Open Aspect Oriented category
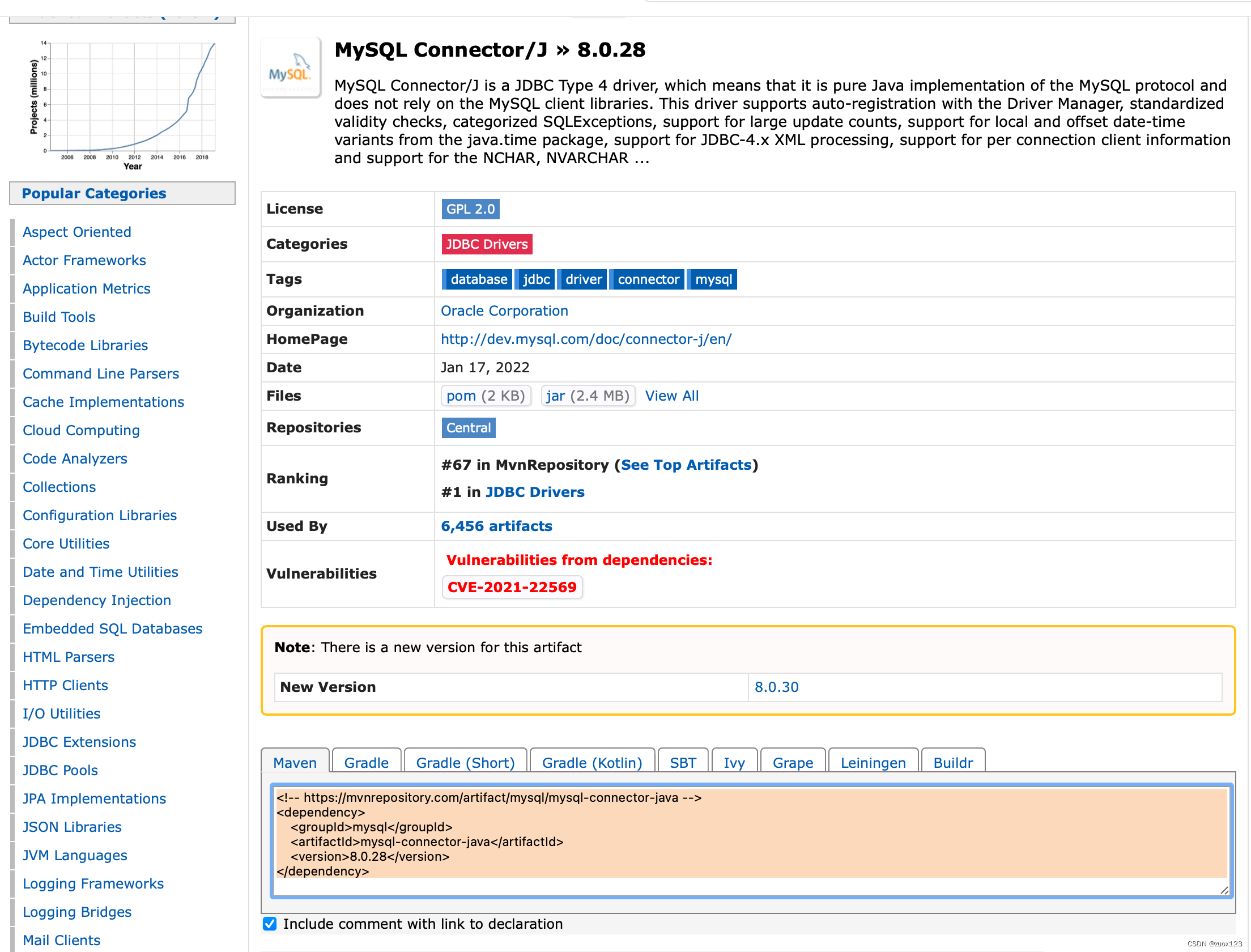The image size is (1251, 952). (77, 232)
